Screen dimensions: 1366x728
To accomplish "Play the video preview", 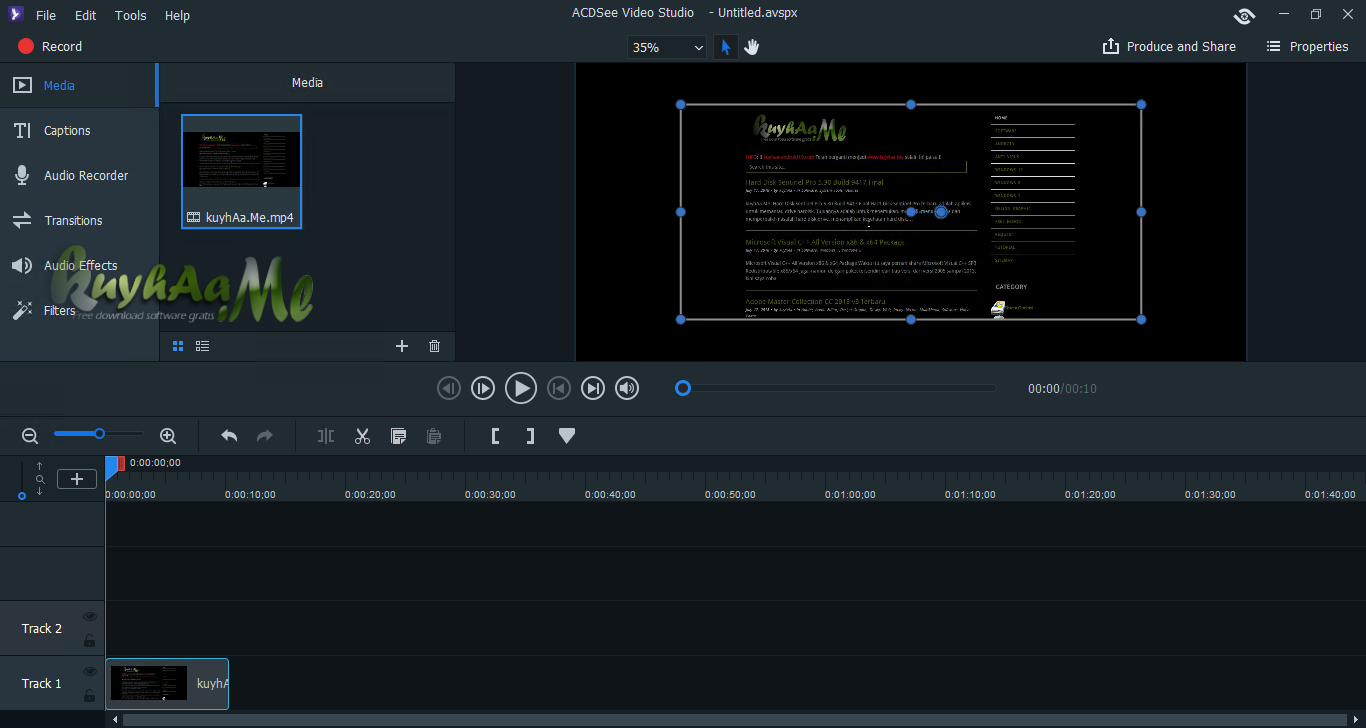I will click(520, 388).
